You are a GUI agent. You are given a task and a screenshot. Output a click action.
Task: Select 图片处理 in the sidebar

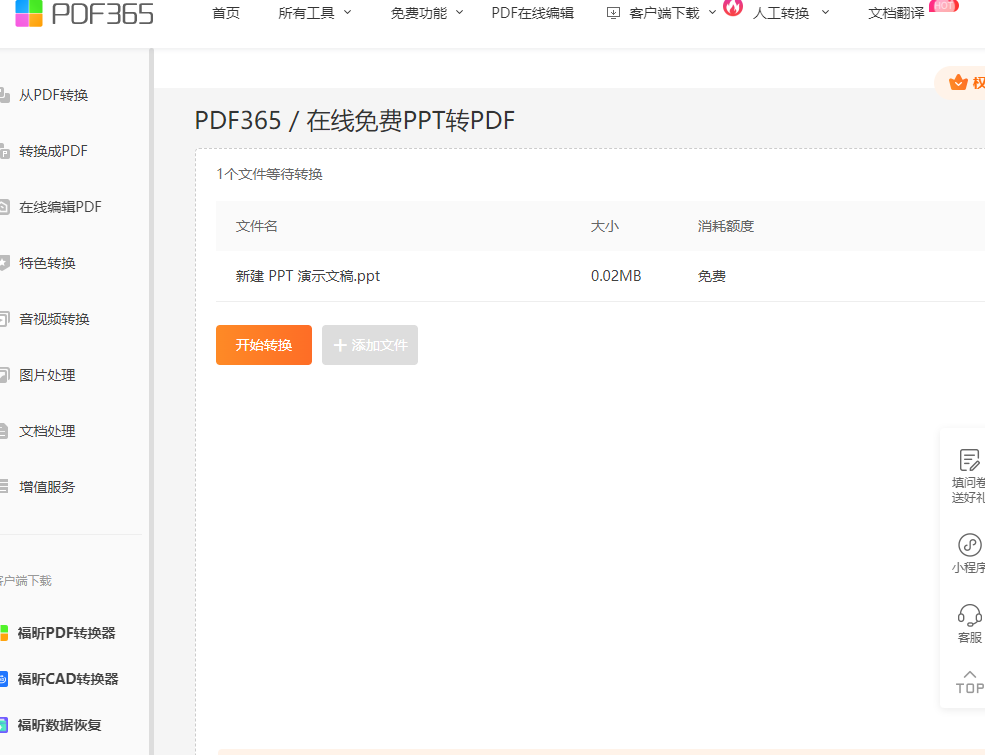tap(47, 375)
